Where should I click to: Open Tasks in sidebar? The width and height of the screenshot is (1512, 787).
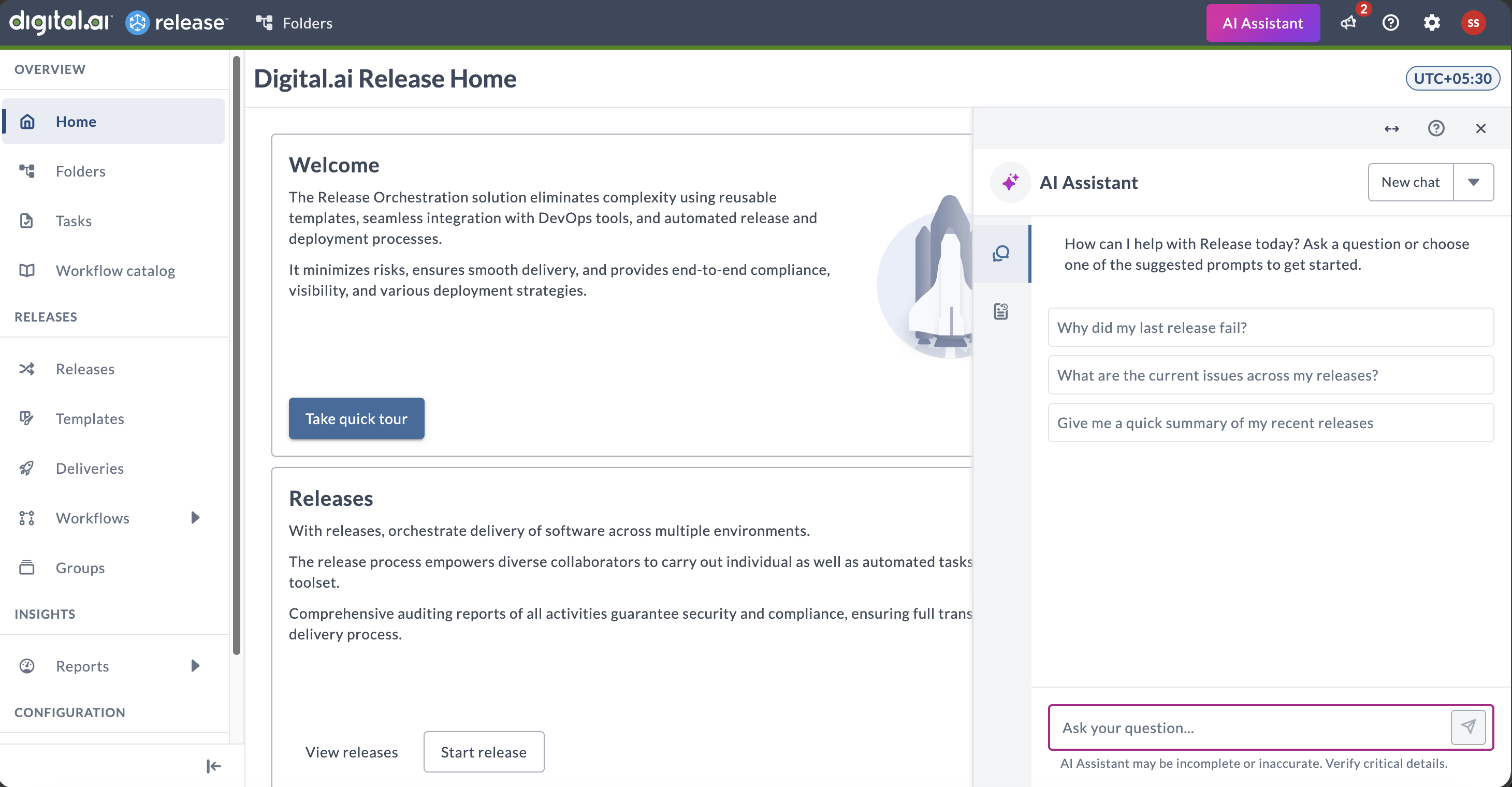click(113, 221)
